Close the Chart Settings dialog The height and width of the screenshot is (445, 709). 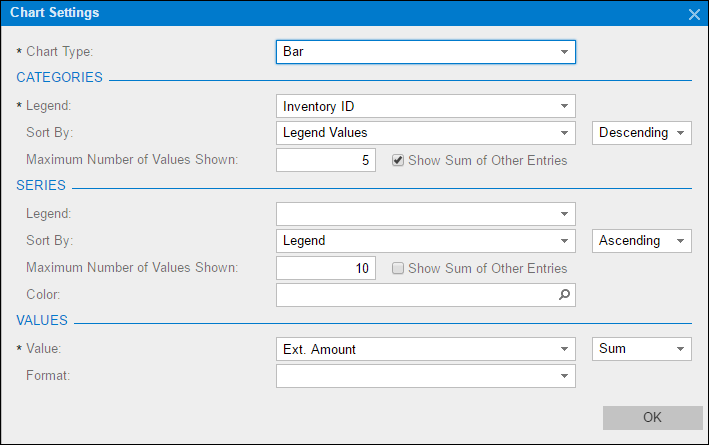pyautogui.click(x=694, y=14)
